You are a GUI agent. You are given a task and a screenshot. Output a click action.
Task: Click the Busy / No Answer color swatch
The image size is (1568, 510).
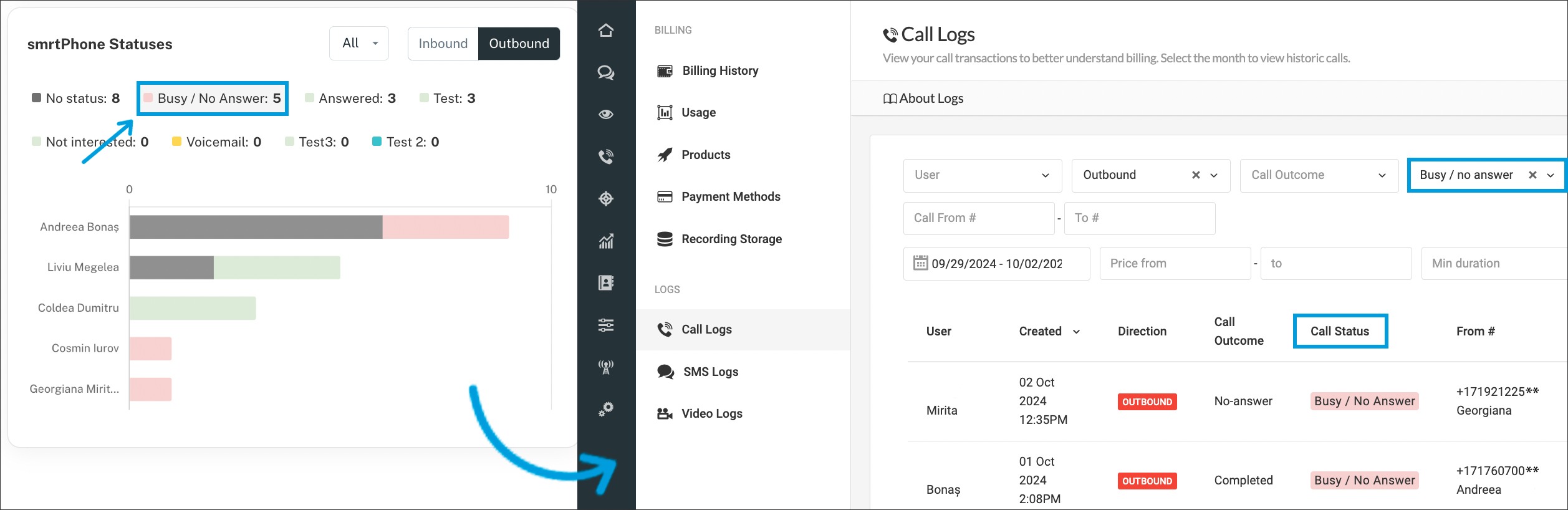coord(148,98)
